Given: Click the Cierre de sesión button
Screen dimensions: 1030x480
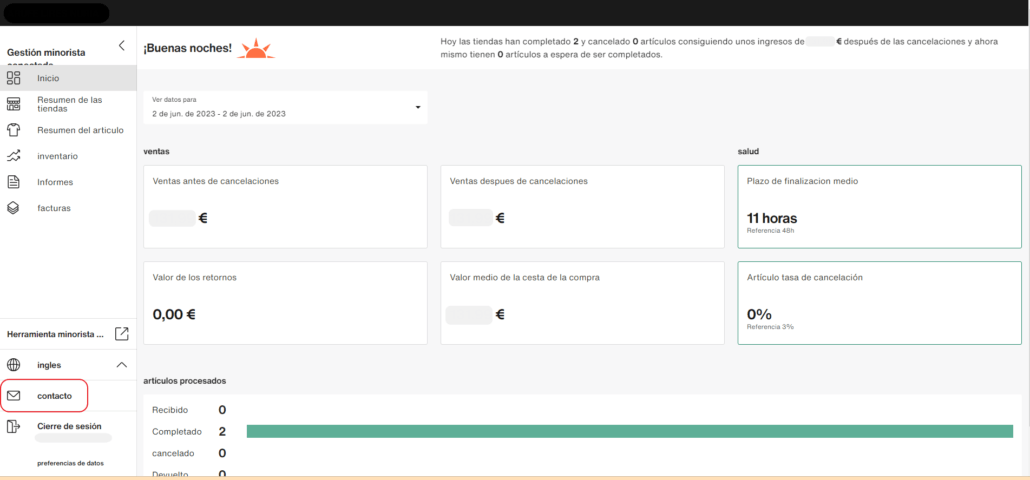Looking at the screenshot, I should [69, 426].
